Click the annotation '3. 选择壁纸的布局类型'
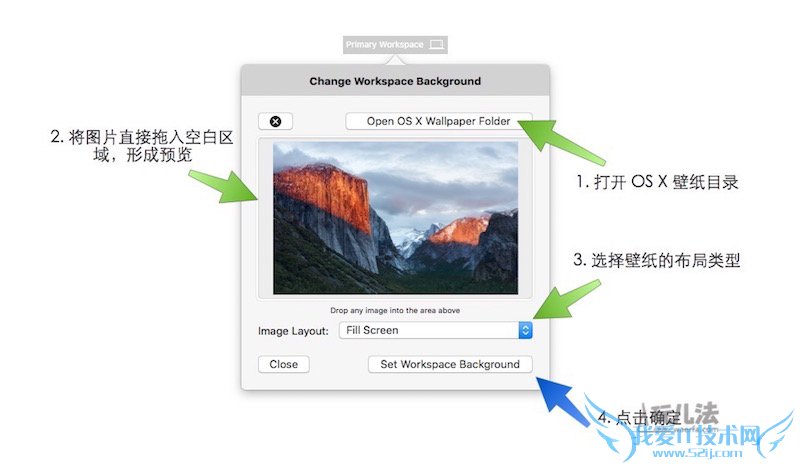Image resolution: width=800 pixels, height=468 pixels. (x=657, y=260)
